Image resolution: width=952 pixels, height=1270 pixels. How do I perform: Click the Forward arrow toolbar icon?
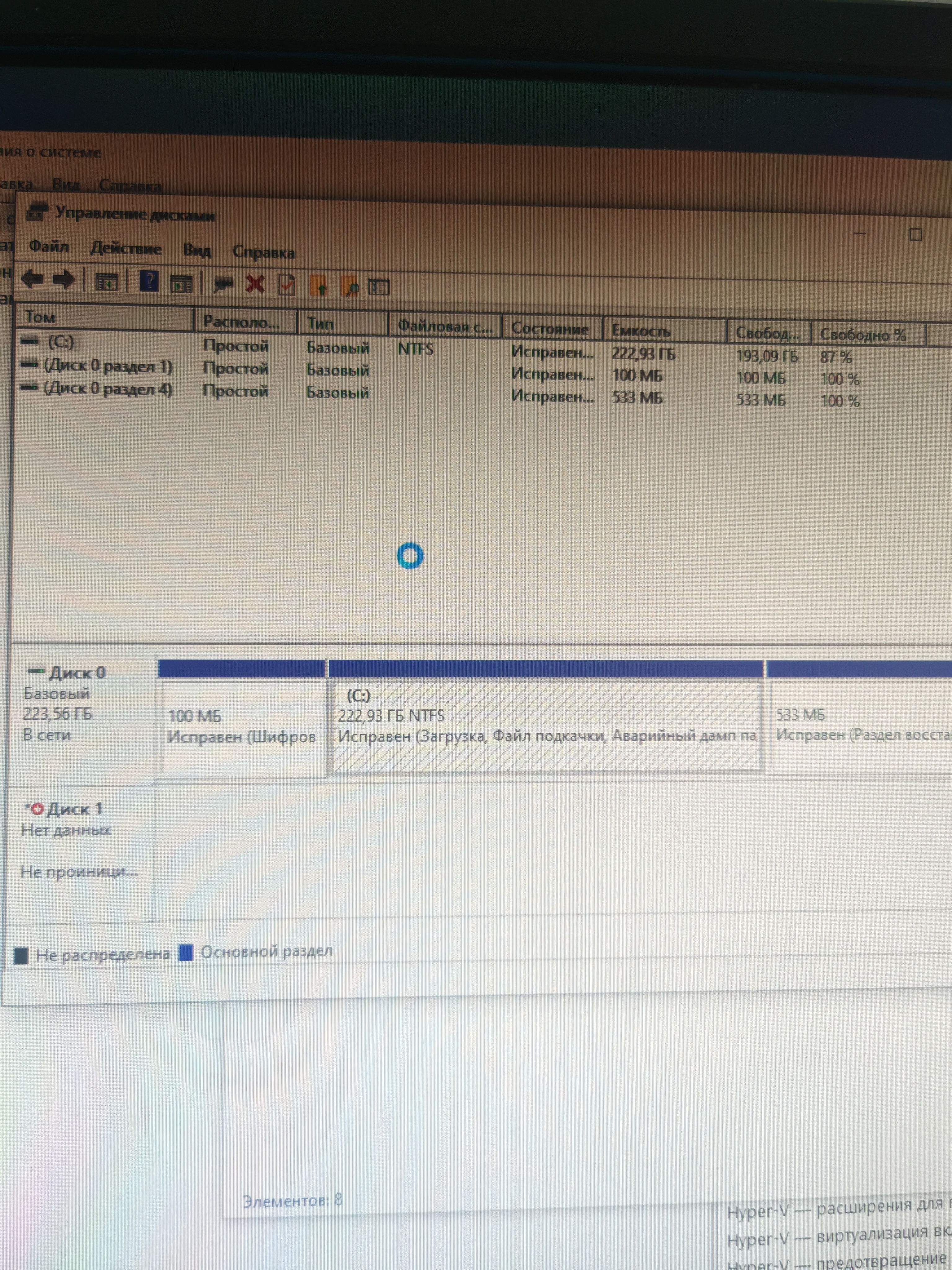pos(64,280)
